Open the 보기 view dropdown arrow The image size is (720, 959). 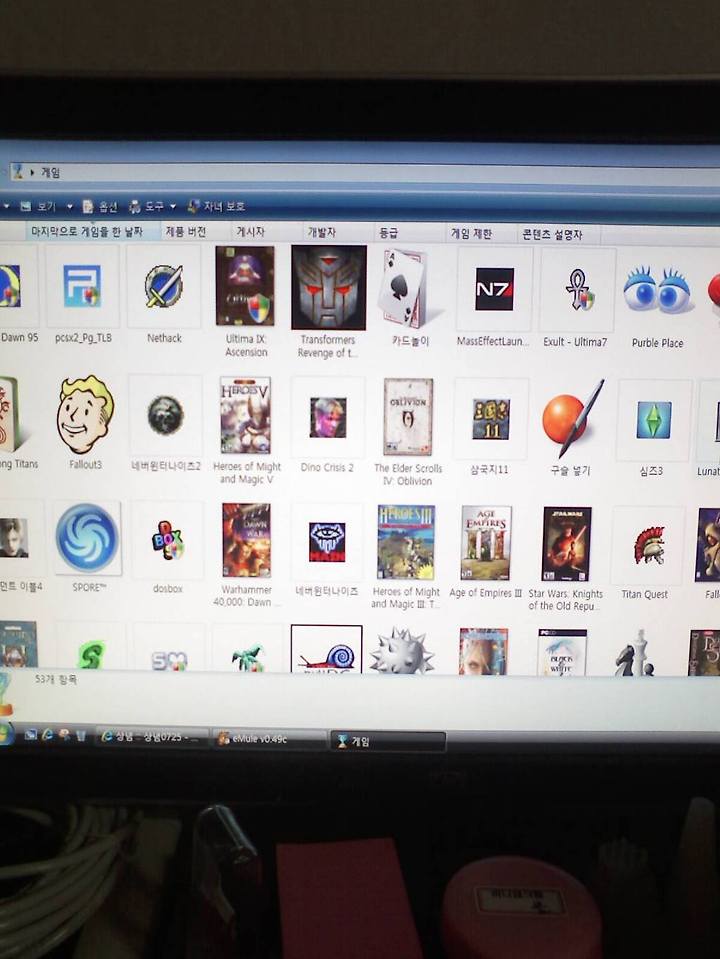(x=69, y=207)
